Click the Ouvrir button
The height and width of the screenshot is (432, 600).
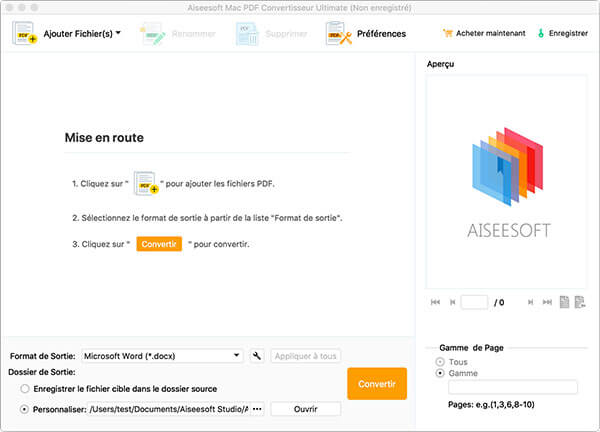click(305, 409)
